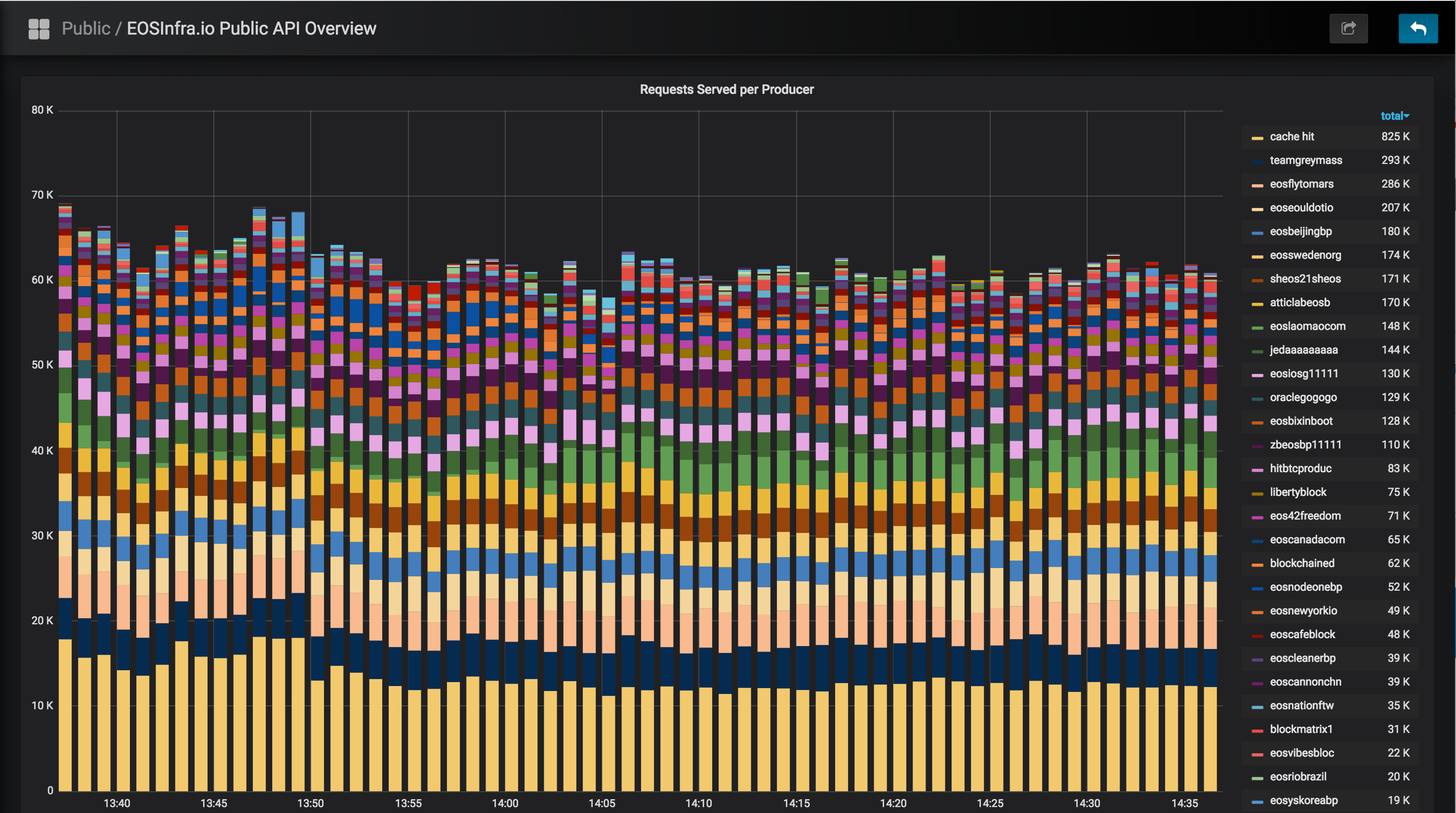Click eoslaomaocom legend color line

[x=1257, y=328]
